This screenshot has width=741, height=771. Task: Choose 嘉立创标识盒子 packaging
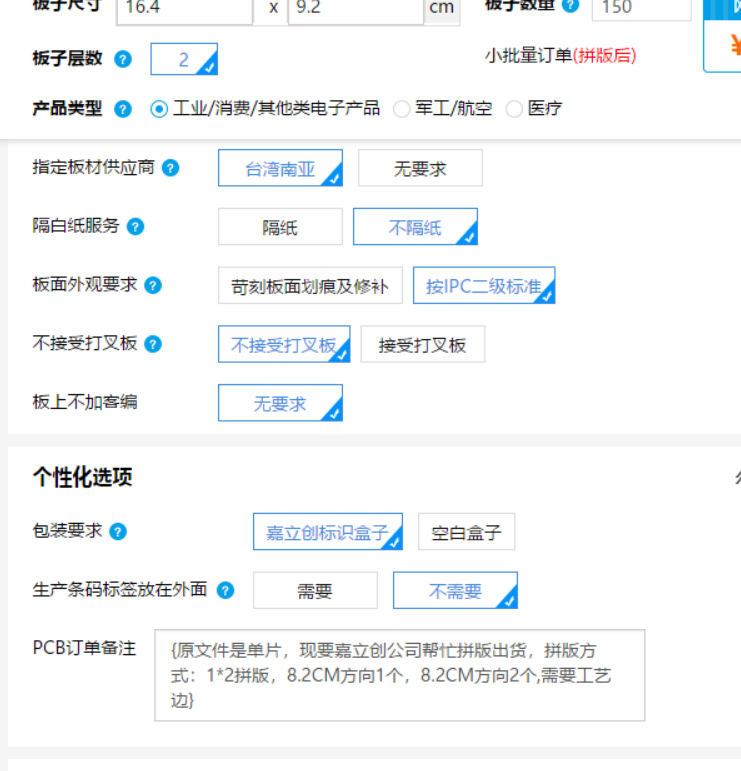tap(328, 532)
